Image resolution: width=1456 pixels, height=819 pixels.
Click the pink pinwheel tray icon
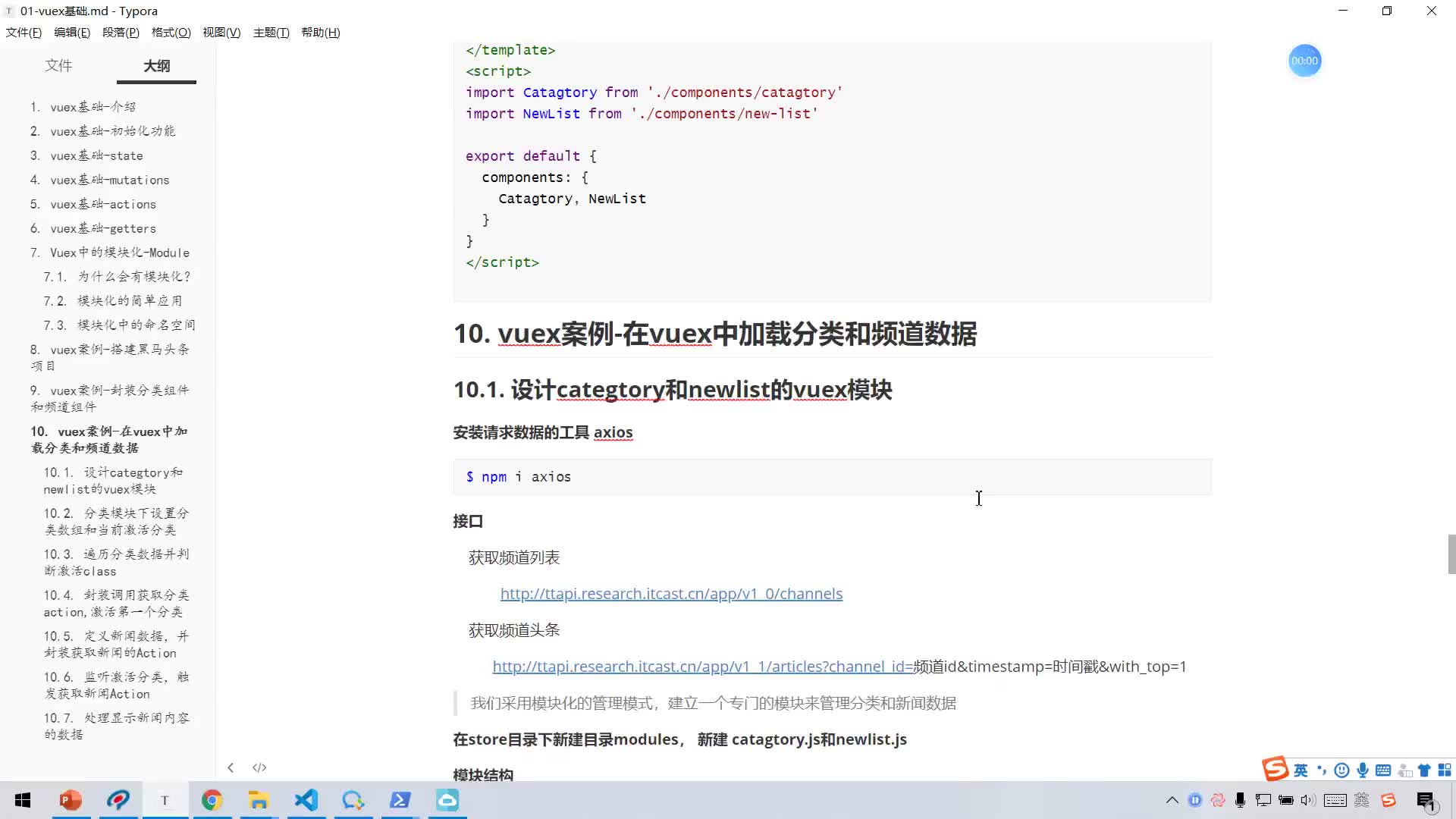tap(1218, 800)
